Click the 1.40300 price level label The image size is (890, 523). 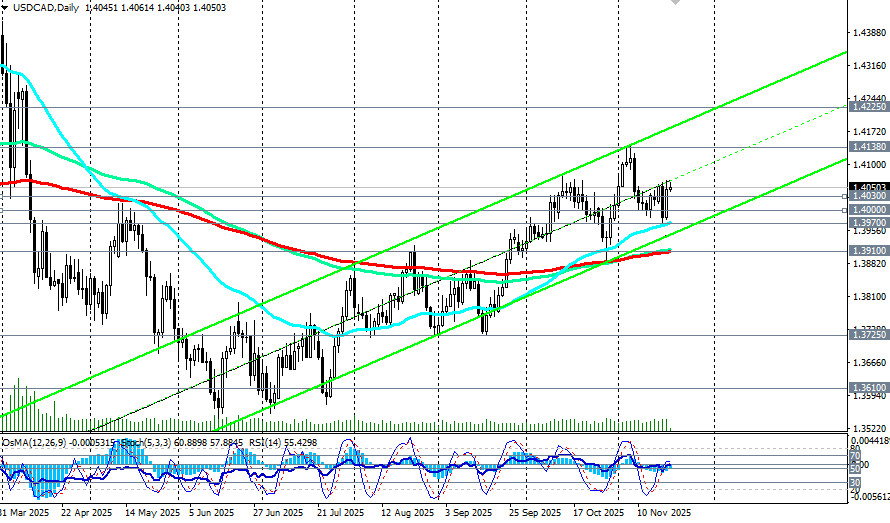pos(869,196)
